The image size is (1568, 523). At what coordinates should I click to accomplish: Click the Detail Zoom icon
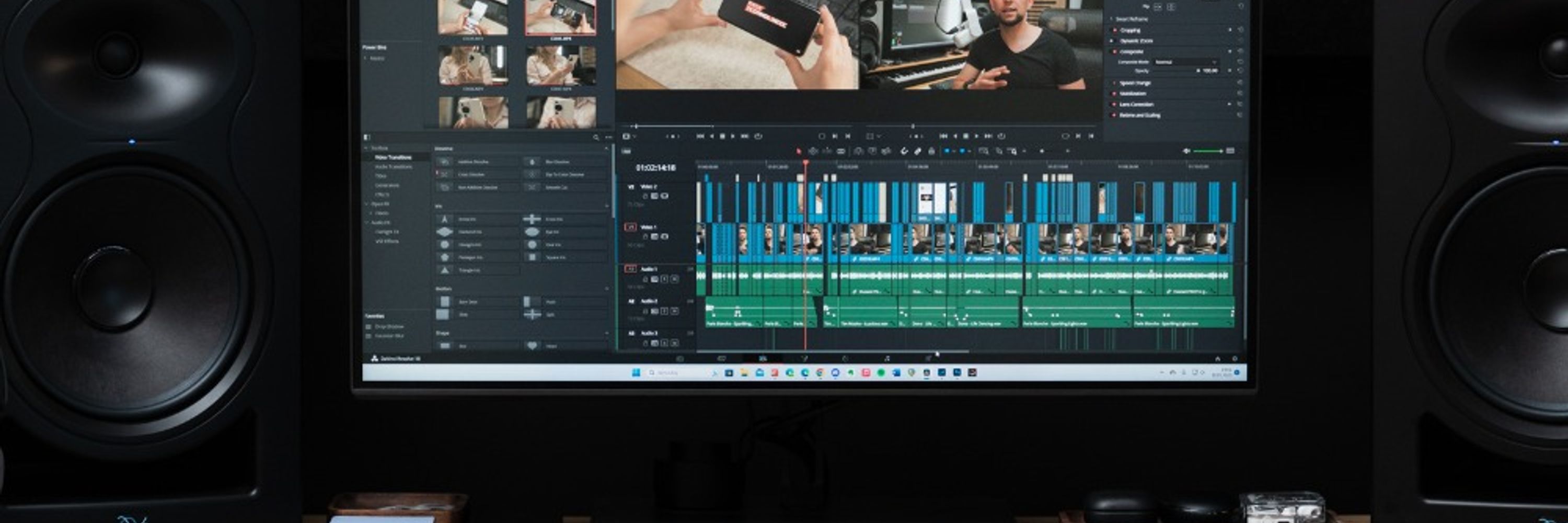(x=998, y=151)
